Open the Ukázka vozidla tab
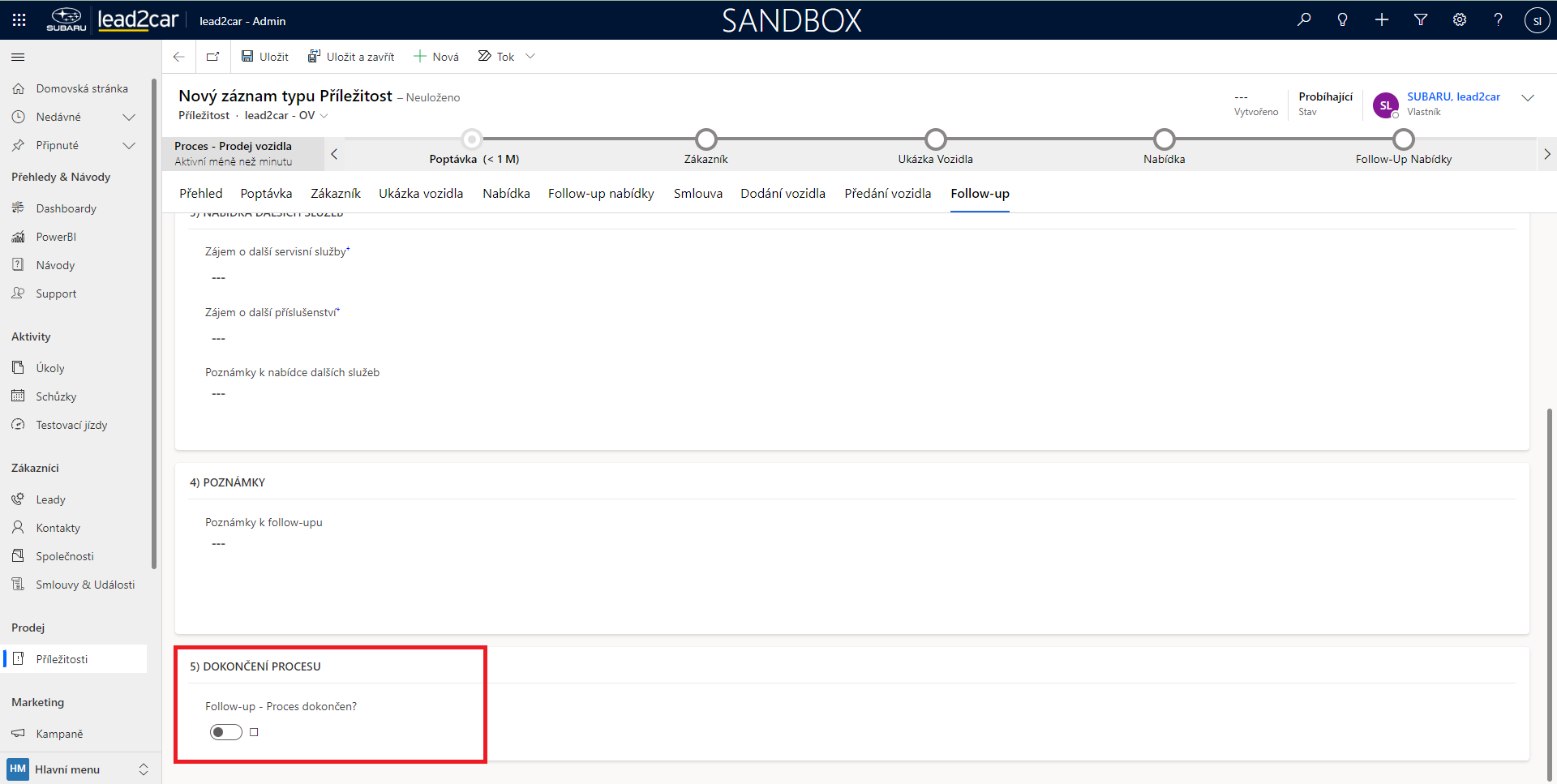The height and width of the screenshot is (784, 1557). pyautogui.click(x=421, y=194)
